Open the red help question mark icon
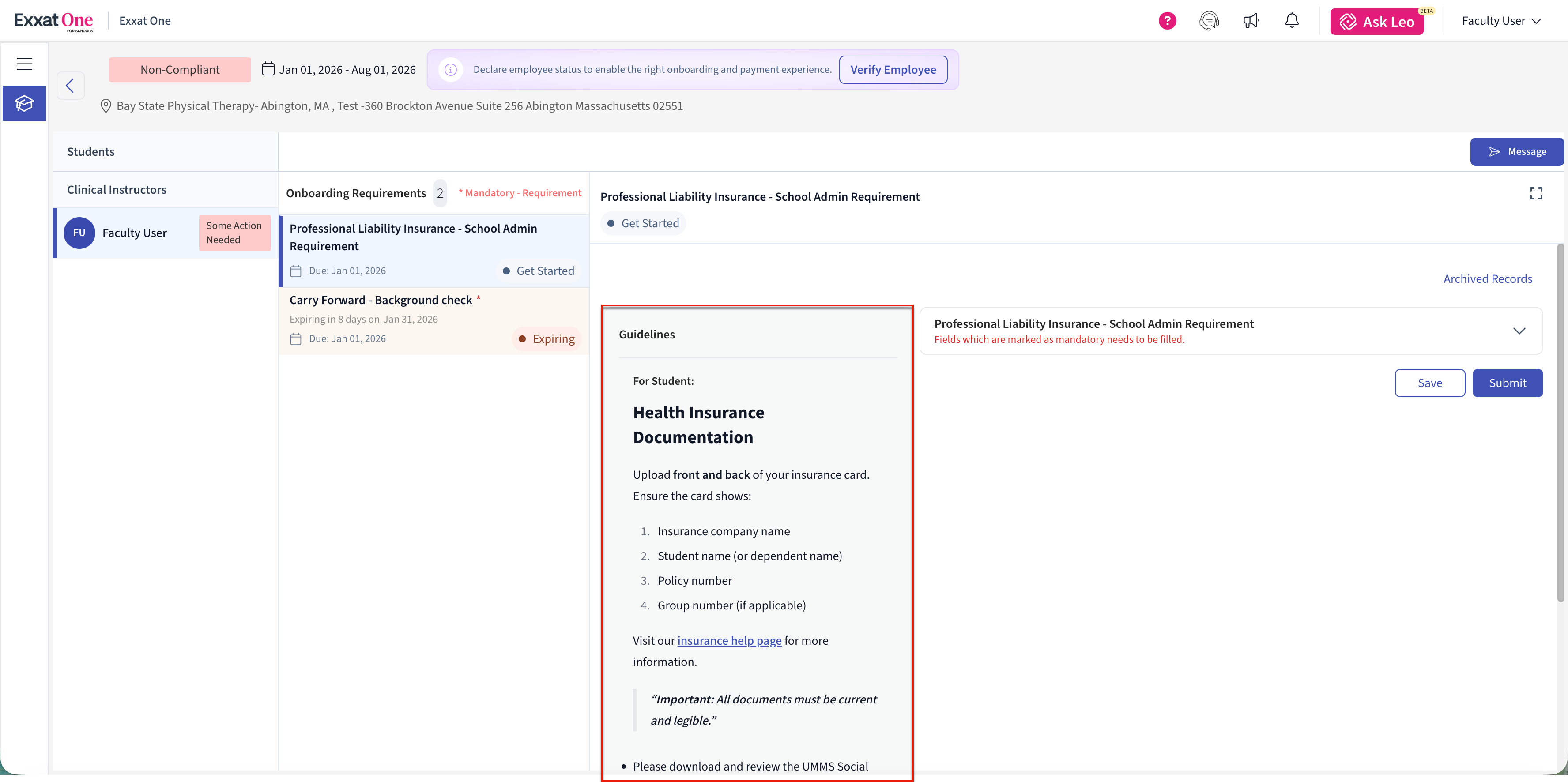Screen dimensions: 1568x782 pos(1167,21)
